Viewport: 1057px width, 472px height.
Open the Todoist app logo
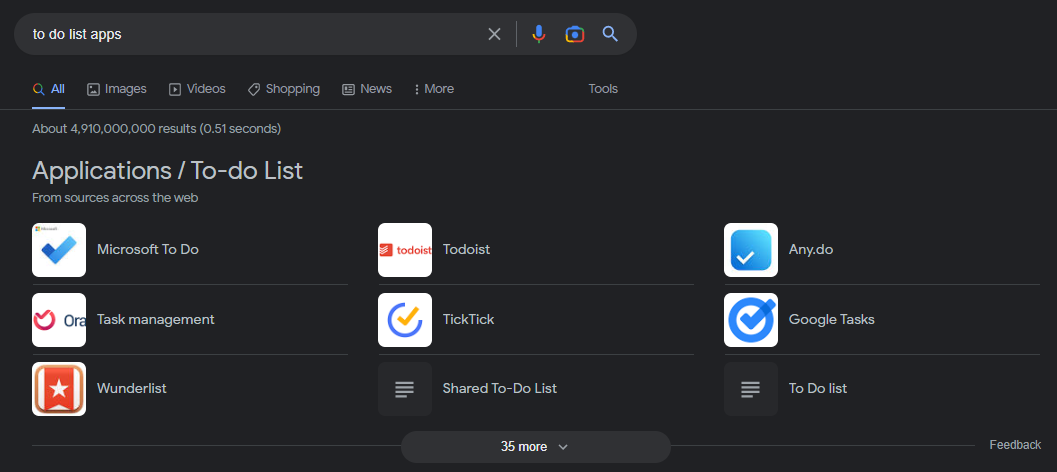tap(404, 249)
